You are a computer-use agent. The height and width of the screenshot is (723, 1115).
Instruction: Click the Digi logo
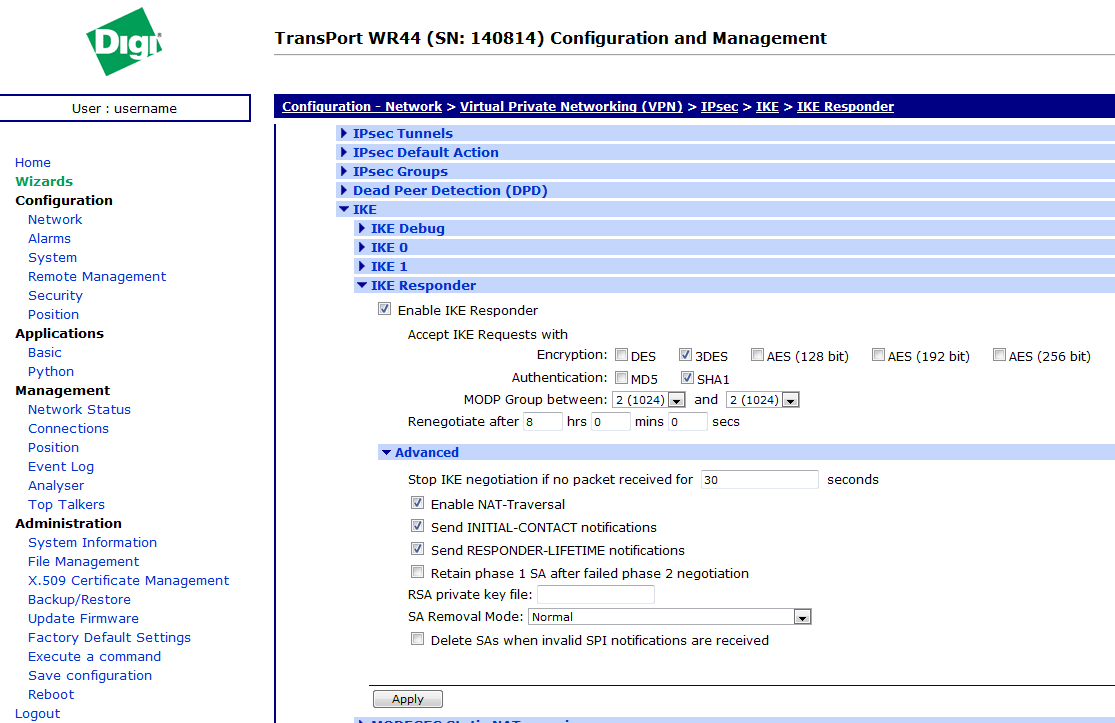click(x=124, y=42)
